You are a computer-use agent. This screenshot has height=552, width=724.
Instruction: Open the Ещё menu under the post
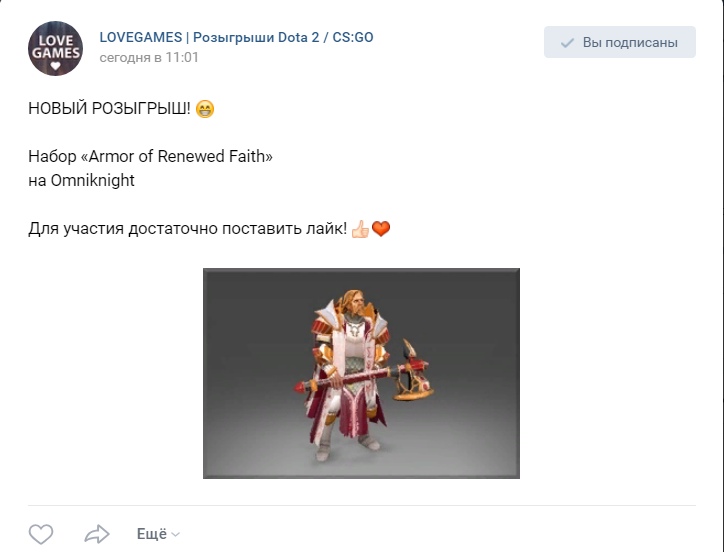click(x=151, y=534)
